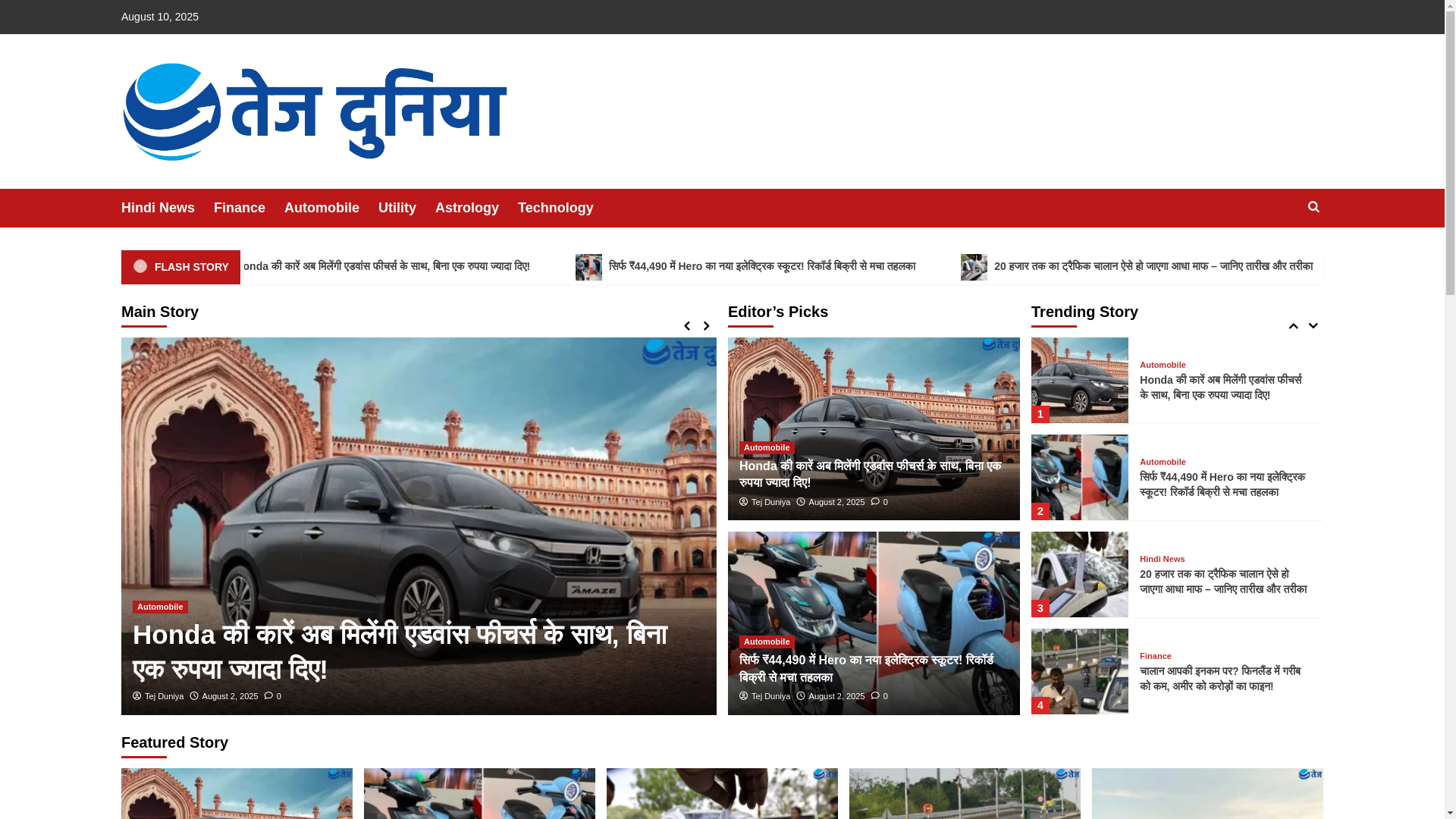Open Finance menu
This screenshot has width=1456, height=819.
(x=240, y=208)
